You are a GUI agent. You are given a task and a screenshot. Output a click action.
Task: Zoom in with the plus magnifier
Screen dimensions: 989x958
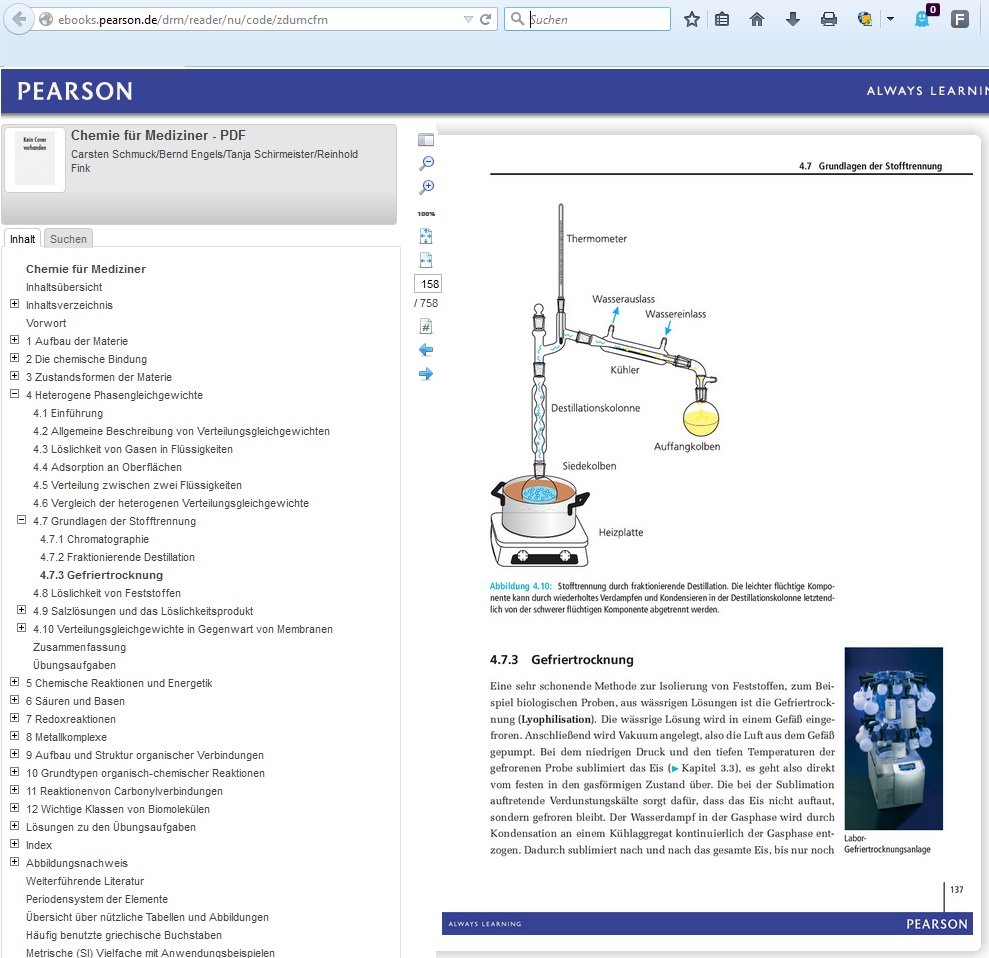tap(426, 187)
